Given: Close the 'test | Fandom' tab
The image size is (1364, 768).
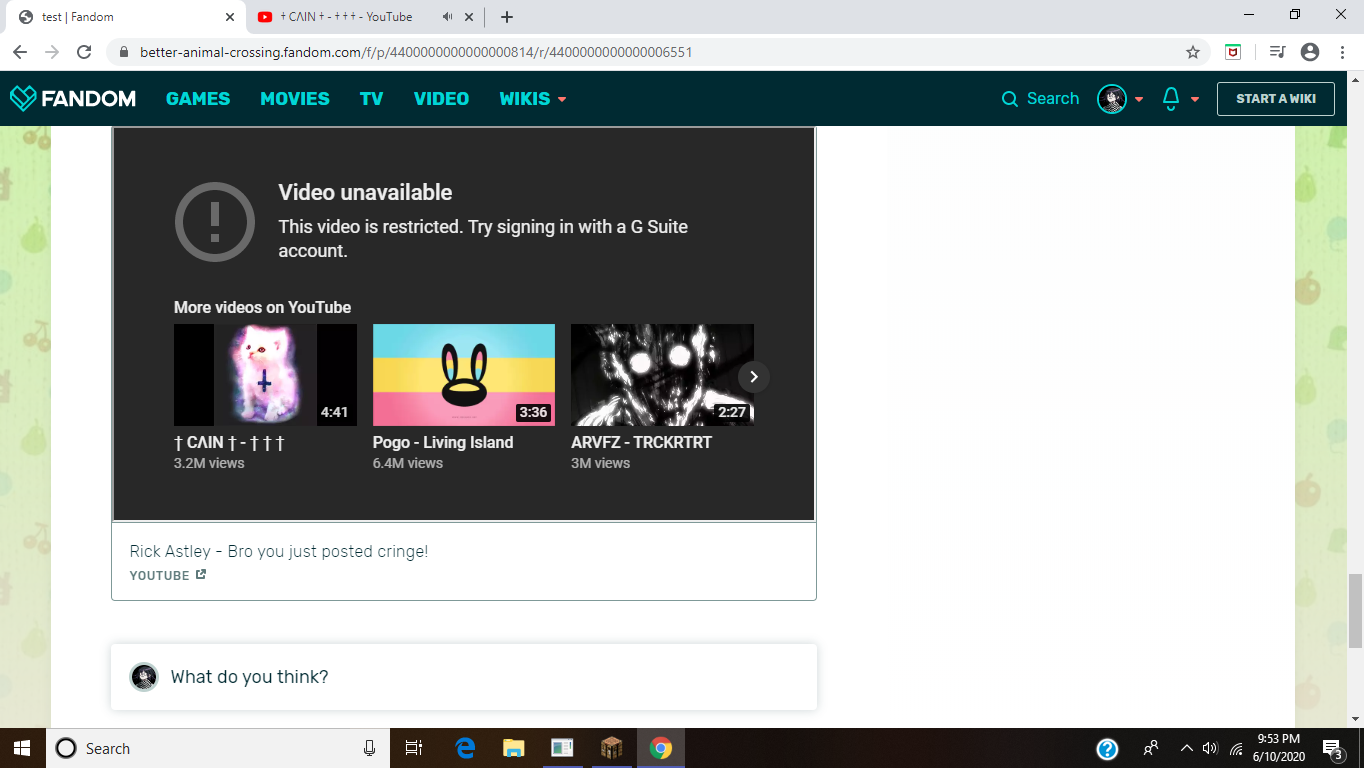Looking at the screenshot, I should point(230,17).
